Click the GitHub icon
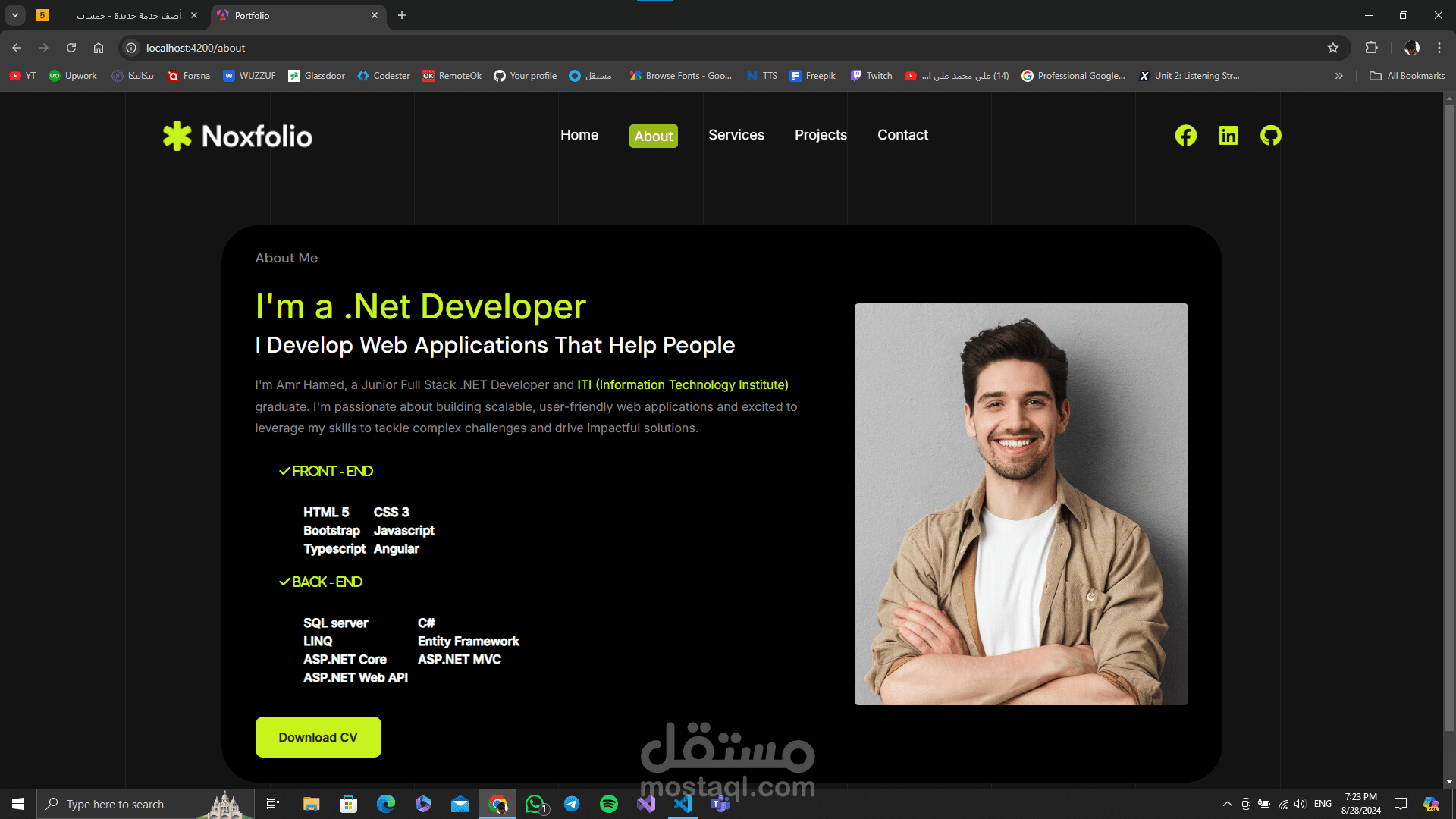Viewport: 1456px width, 819px height. point(1270,136)
